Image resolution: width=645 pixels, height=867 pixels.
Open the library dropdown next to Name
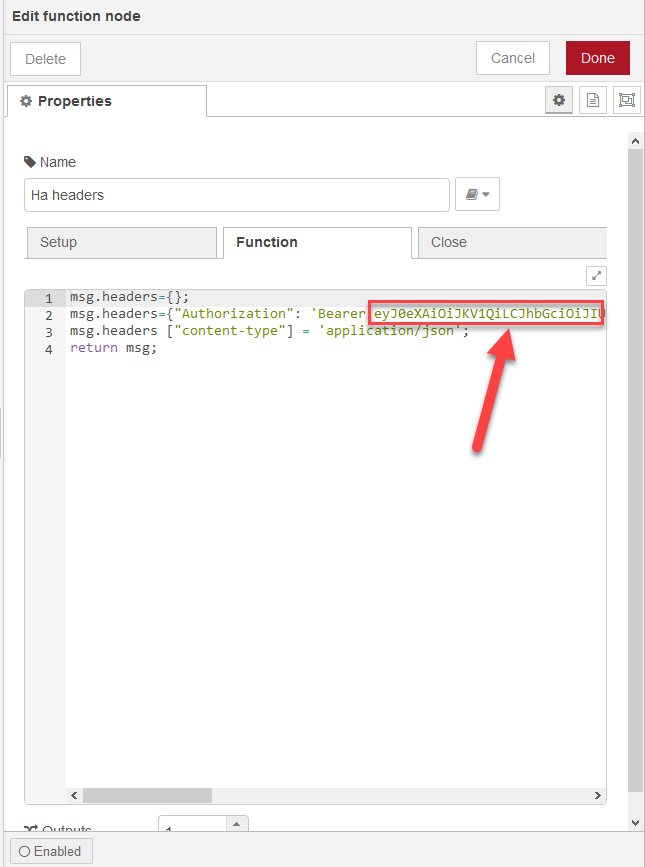click(x=486, y=195)
